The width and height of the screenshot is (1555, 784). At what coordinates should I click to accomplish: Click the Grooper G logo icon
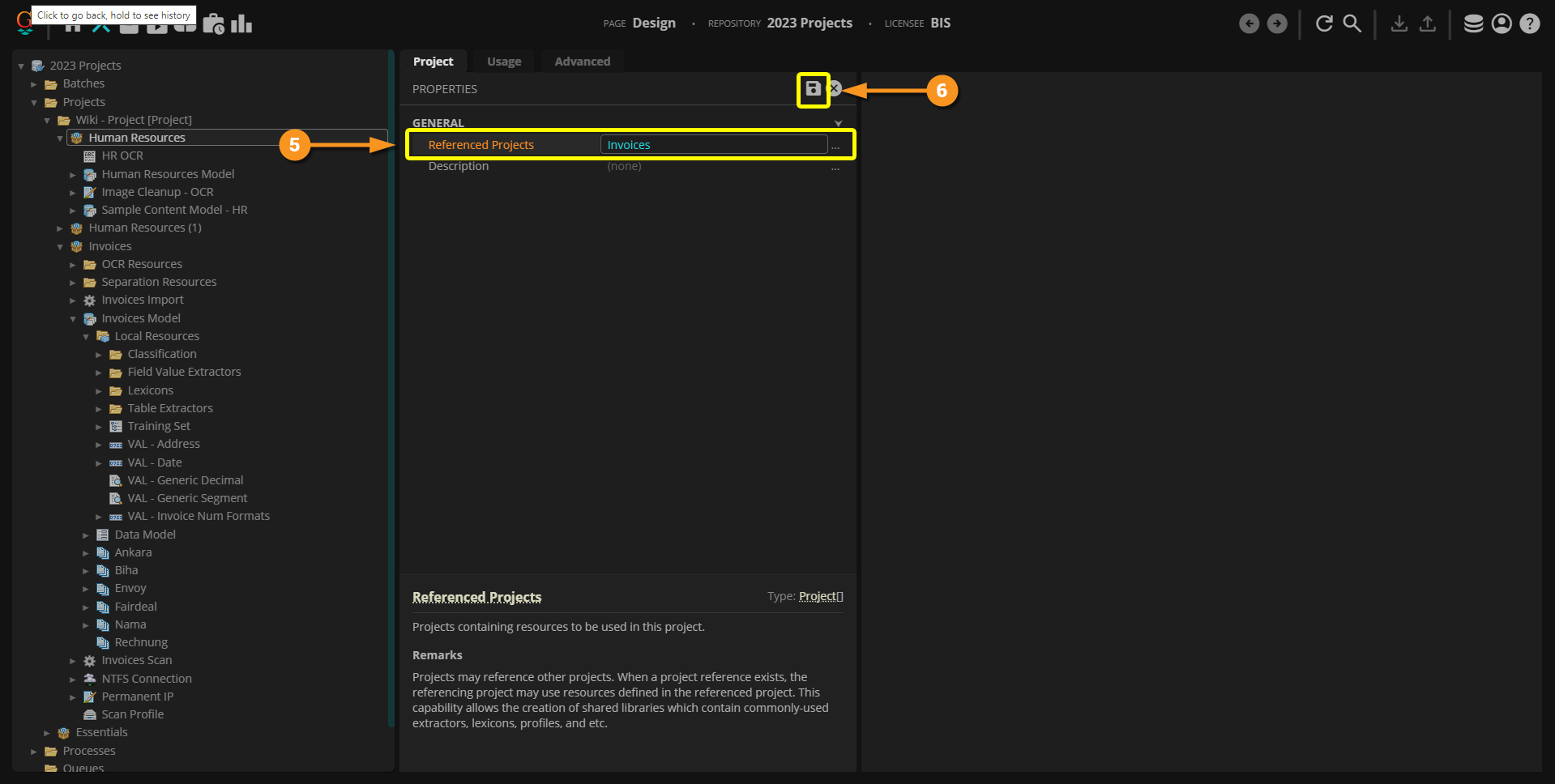24,23
